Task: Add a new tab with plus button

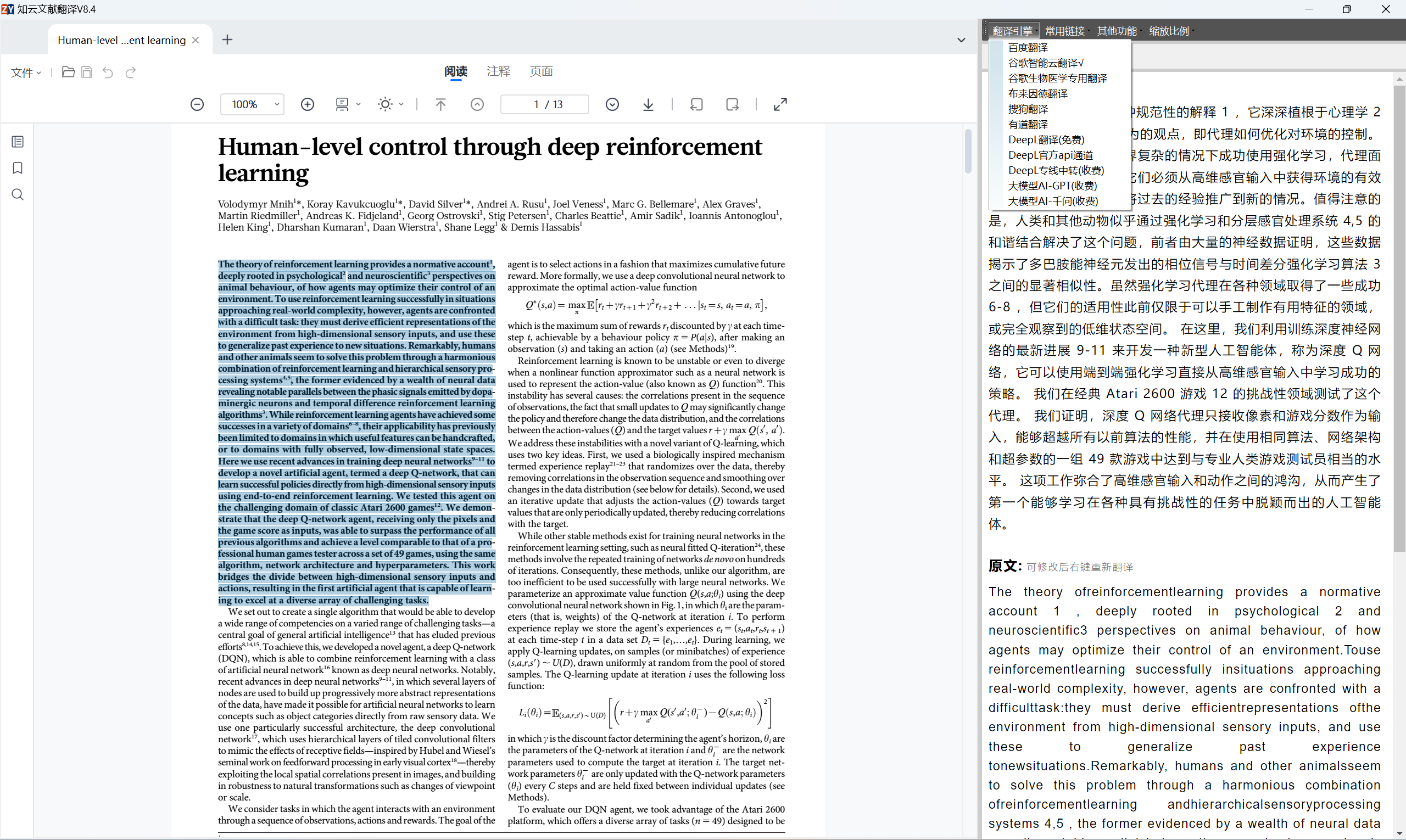Action: click(x=227, y=40)
